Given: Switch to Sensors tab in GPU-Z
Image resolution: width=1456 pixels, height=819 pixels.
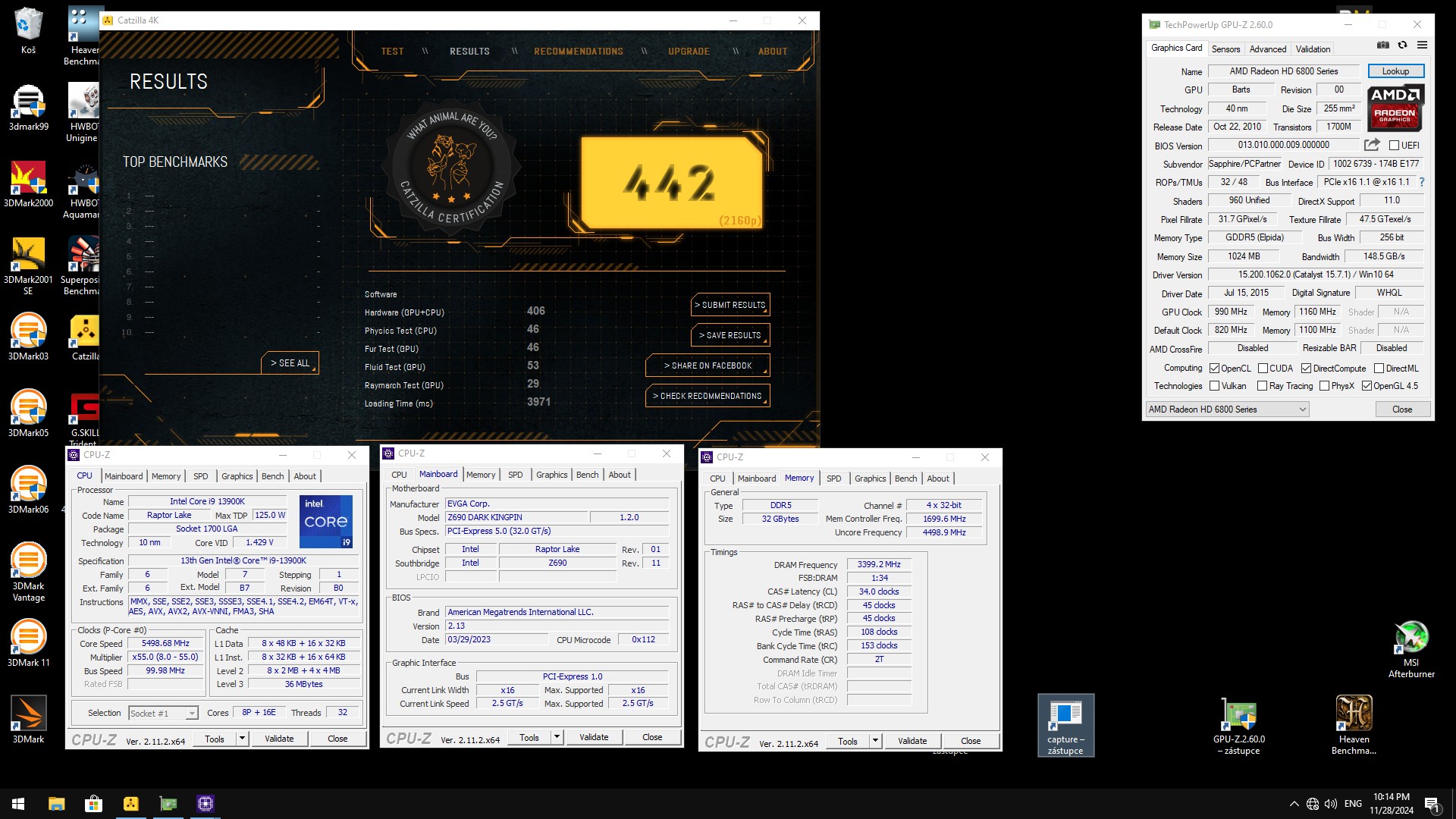Looking at the screenshot, I should (1225, 49).
